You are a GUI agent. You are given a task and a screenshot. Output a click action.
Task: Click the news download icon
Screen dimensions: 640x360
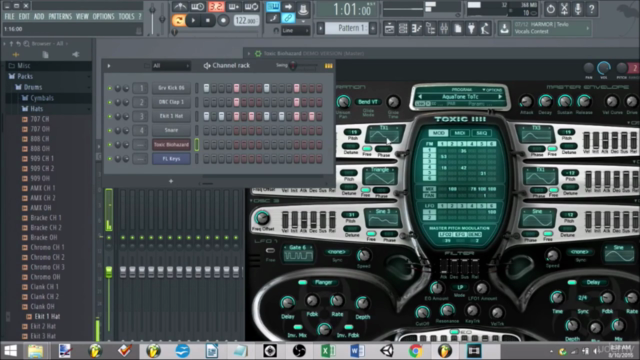tap(504, 28)
